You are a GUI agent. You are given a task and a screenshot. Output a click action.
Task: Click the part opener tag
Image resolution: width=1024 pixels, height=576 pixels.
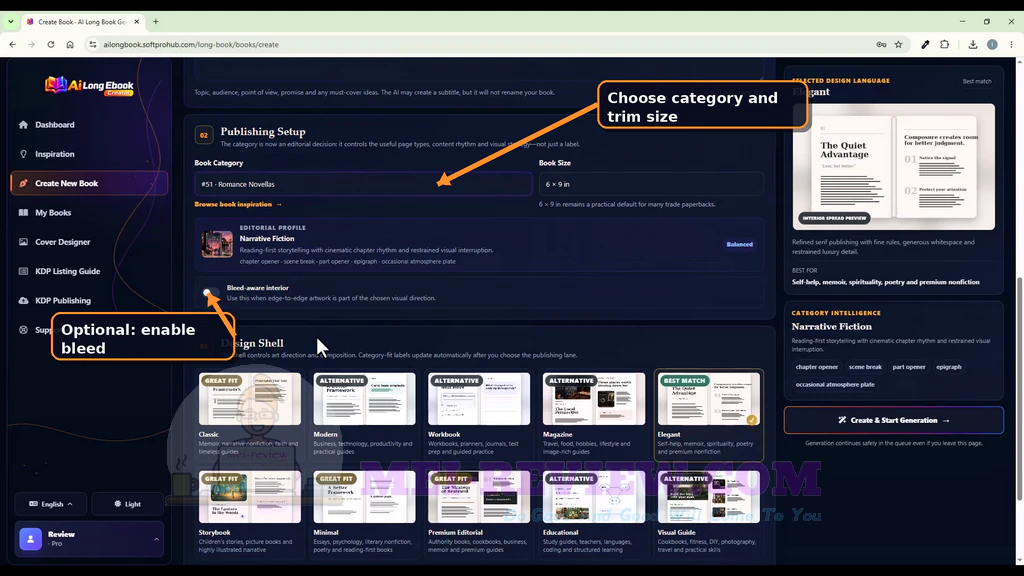(908, 367)
